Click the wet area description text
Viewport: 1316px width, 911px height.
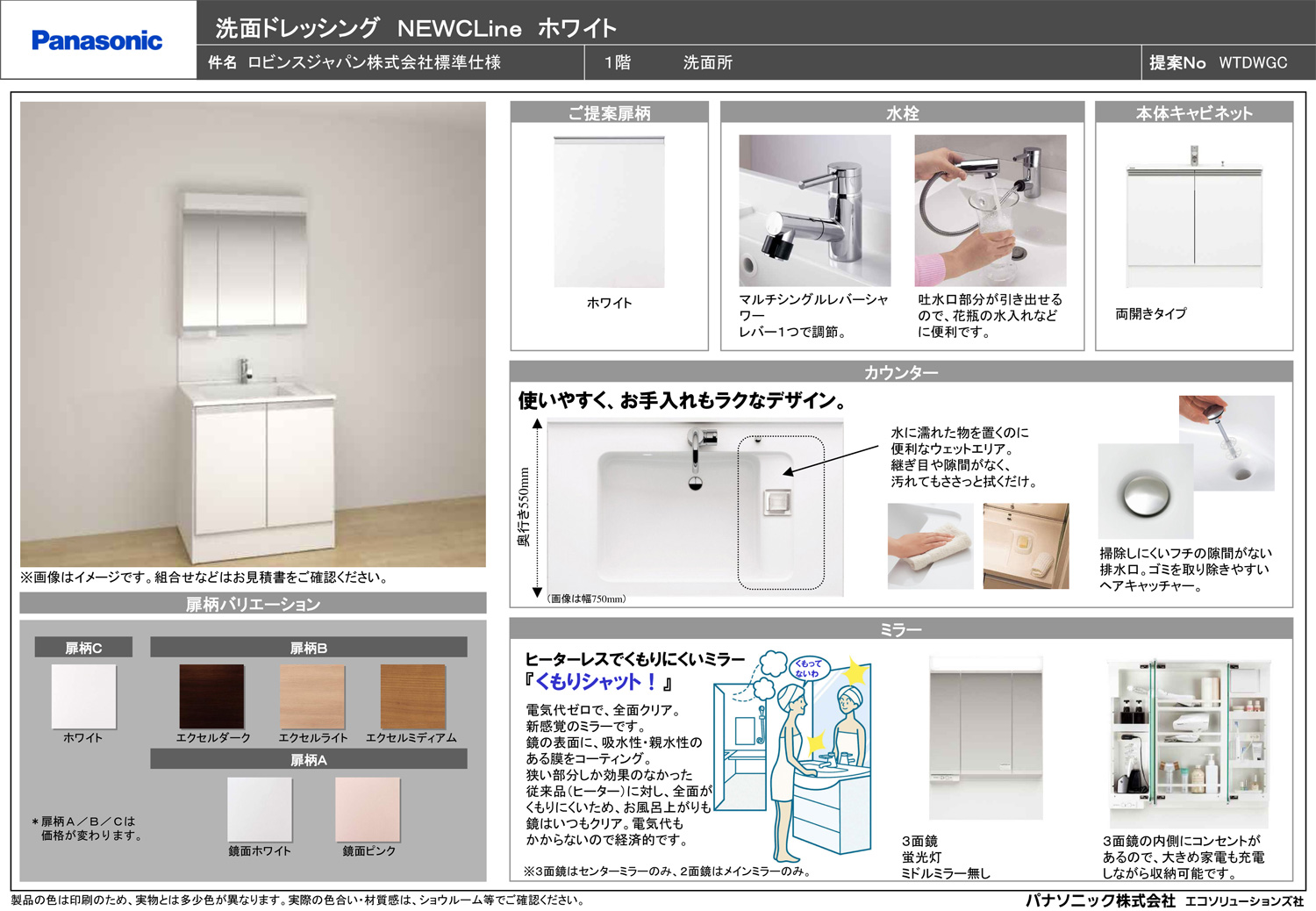(964, 457)
